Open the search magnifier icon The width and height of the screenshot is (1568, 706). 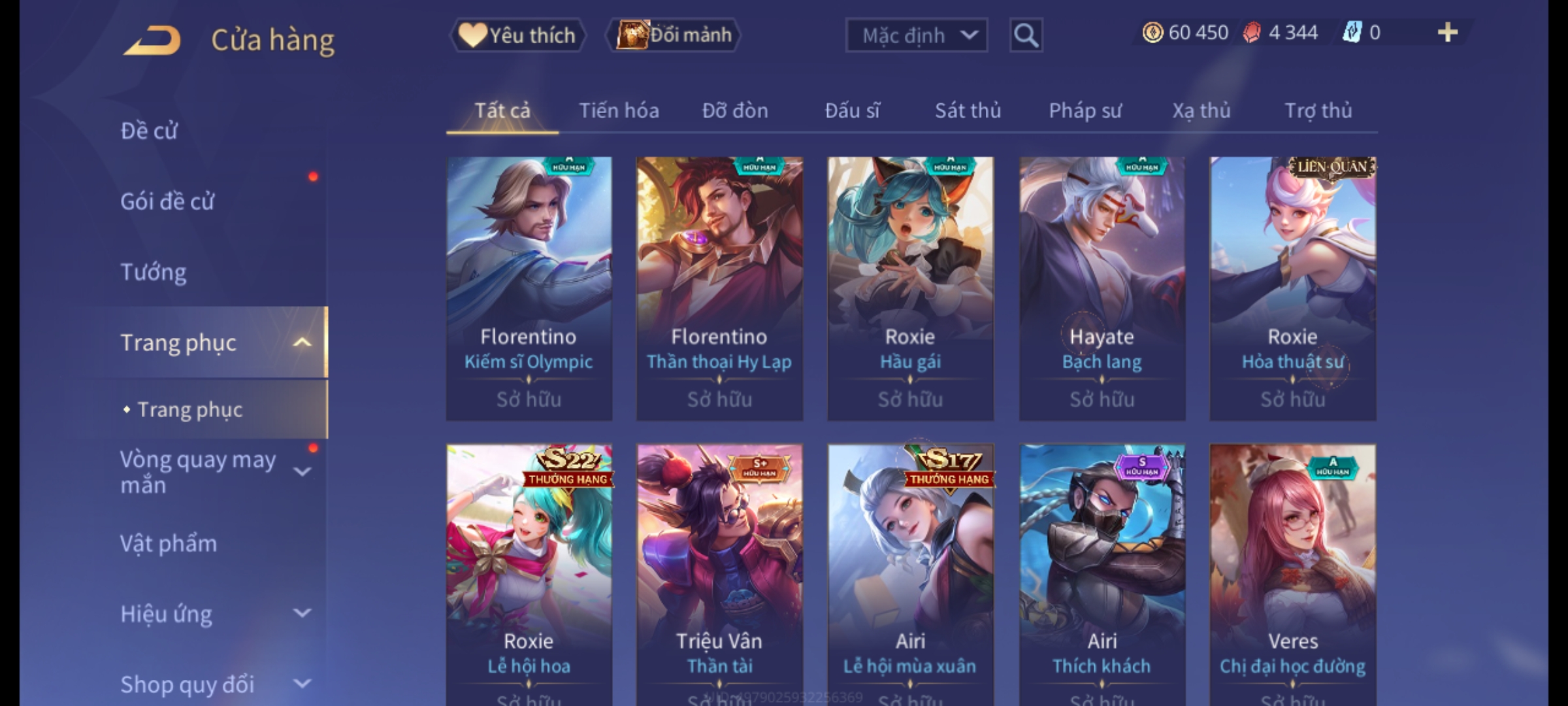click(x=1026, y=35)
